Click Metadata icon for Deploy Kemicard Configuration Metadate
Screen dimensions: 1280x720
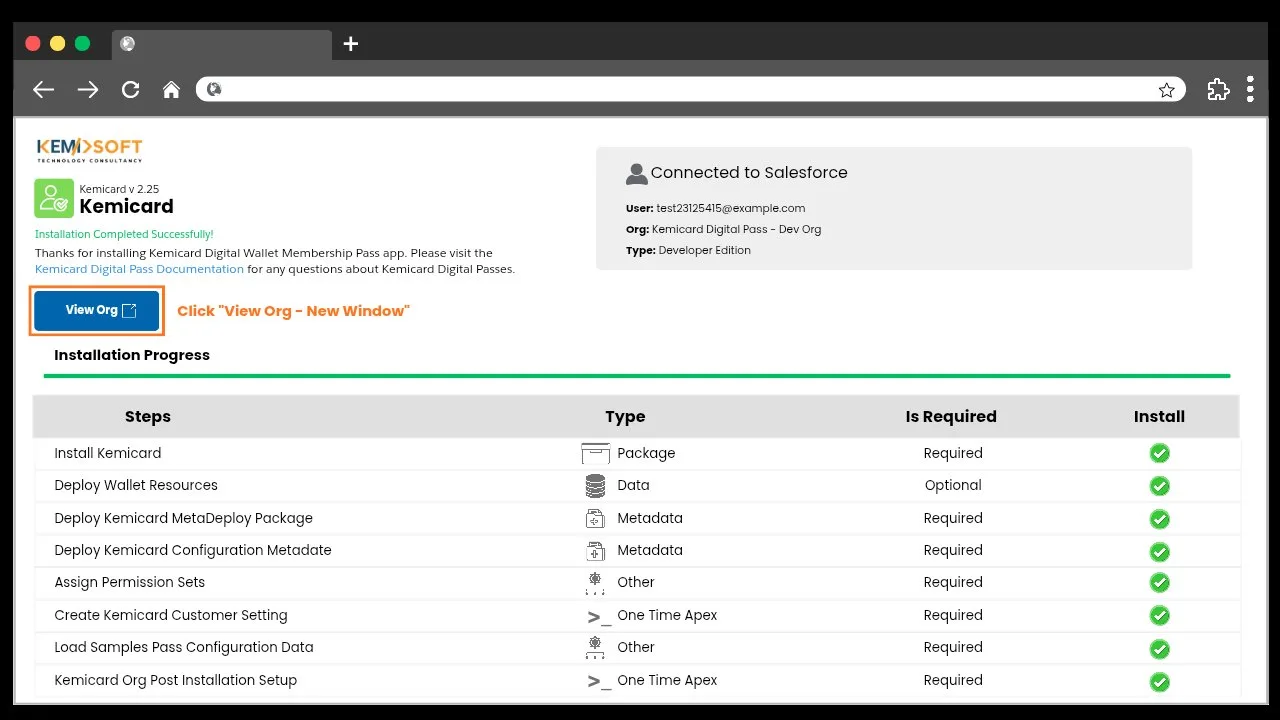tap(595, 551)
